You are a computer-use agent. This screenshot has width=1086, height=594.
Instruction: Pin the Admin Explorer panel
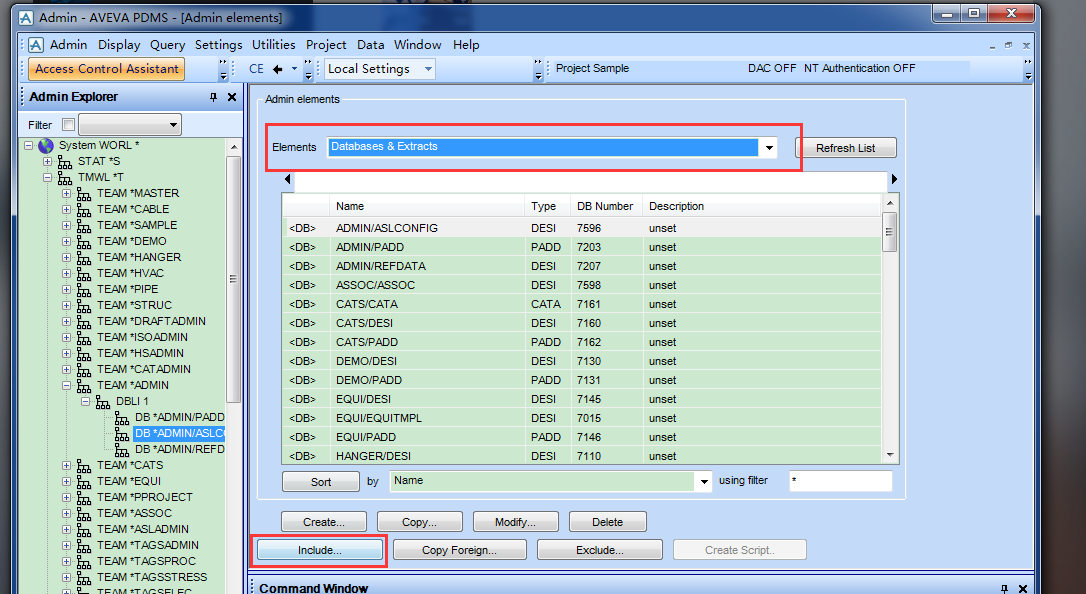pos(213,97)
